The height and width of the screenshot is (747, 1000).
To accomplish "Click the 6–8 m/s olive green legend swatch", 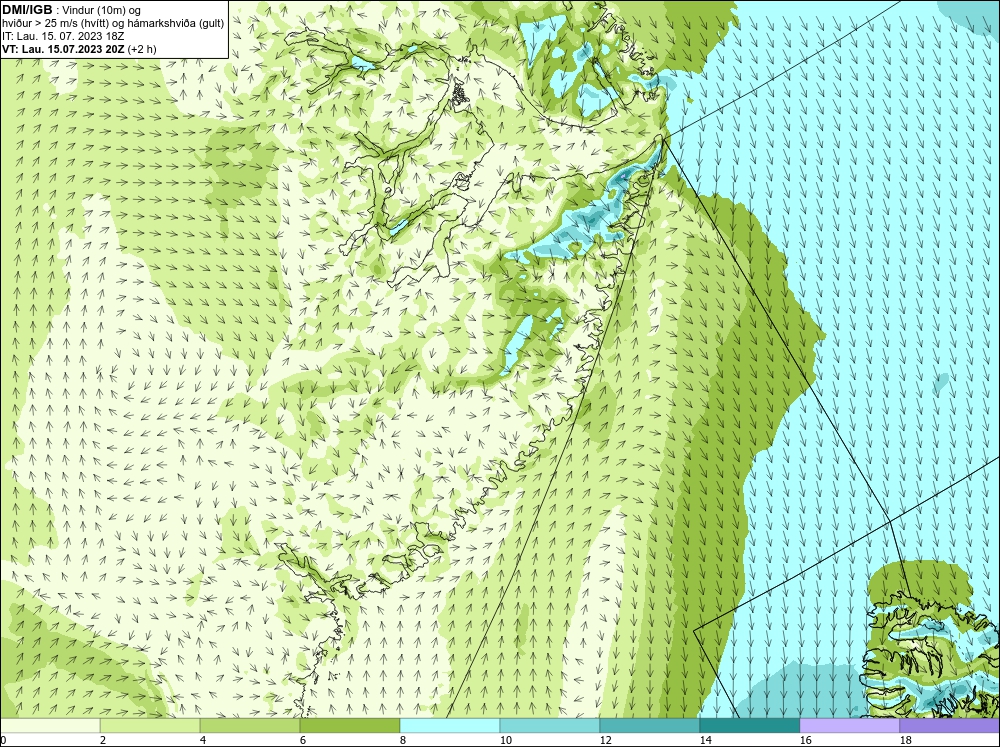I will tap(349, 725).
